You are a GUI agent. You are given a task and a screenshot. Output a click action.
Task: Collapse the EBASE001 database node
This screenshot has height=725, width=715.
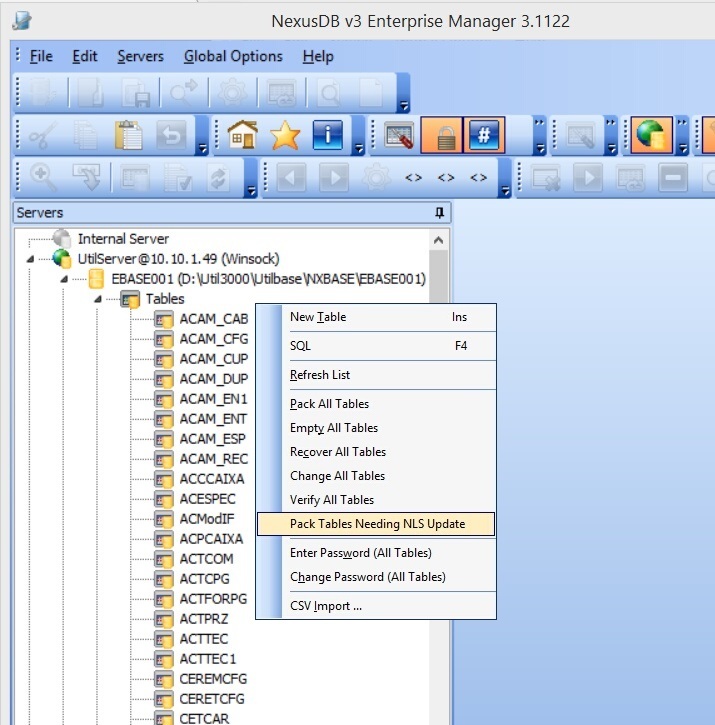point(64,279)
